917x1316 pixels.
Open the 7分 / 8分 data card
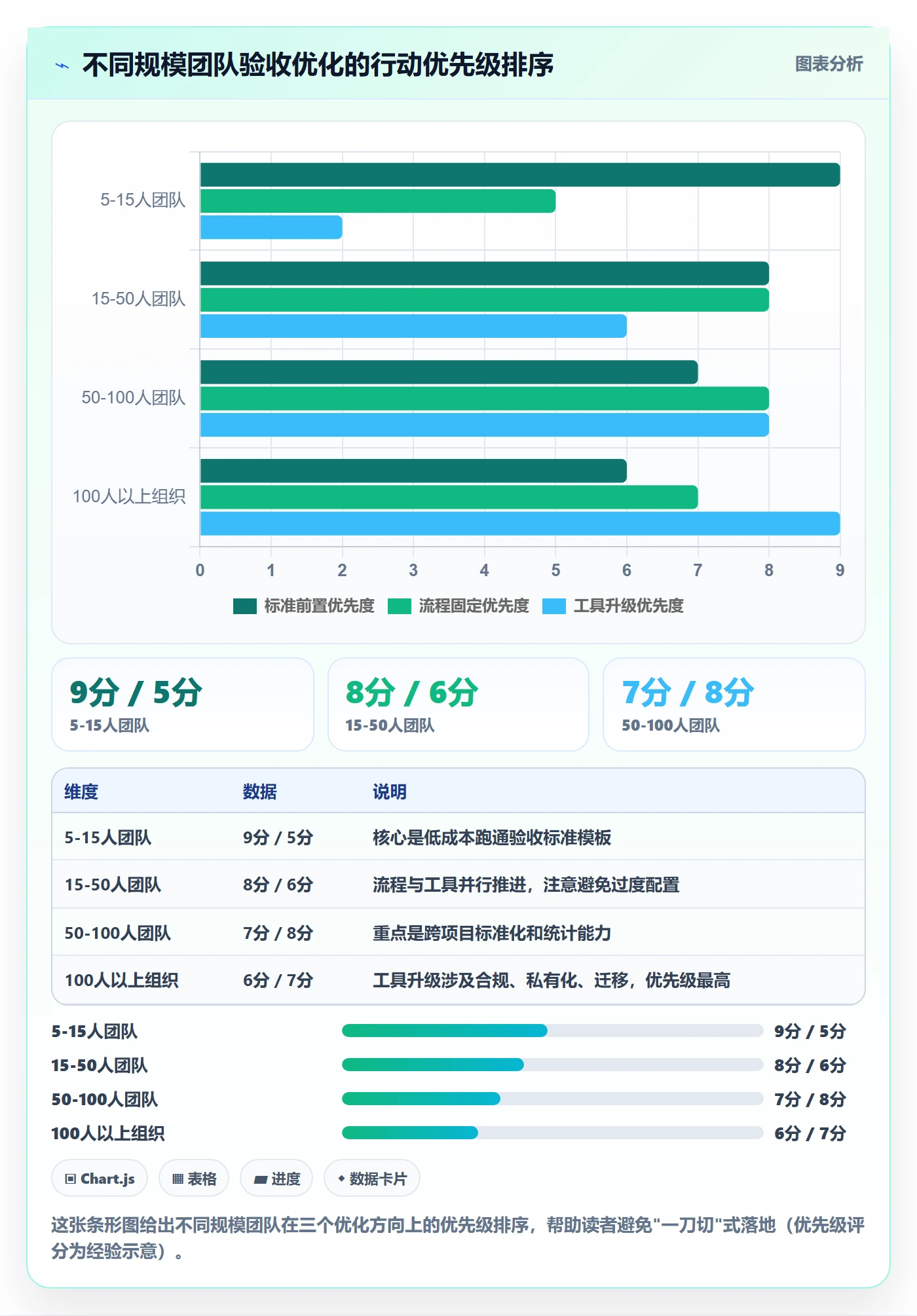point(734,704)
